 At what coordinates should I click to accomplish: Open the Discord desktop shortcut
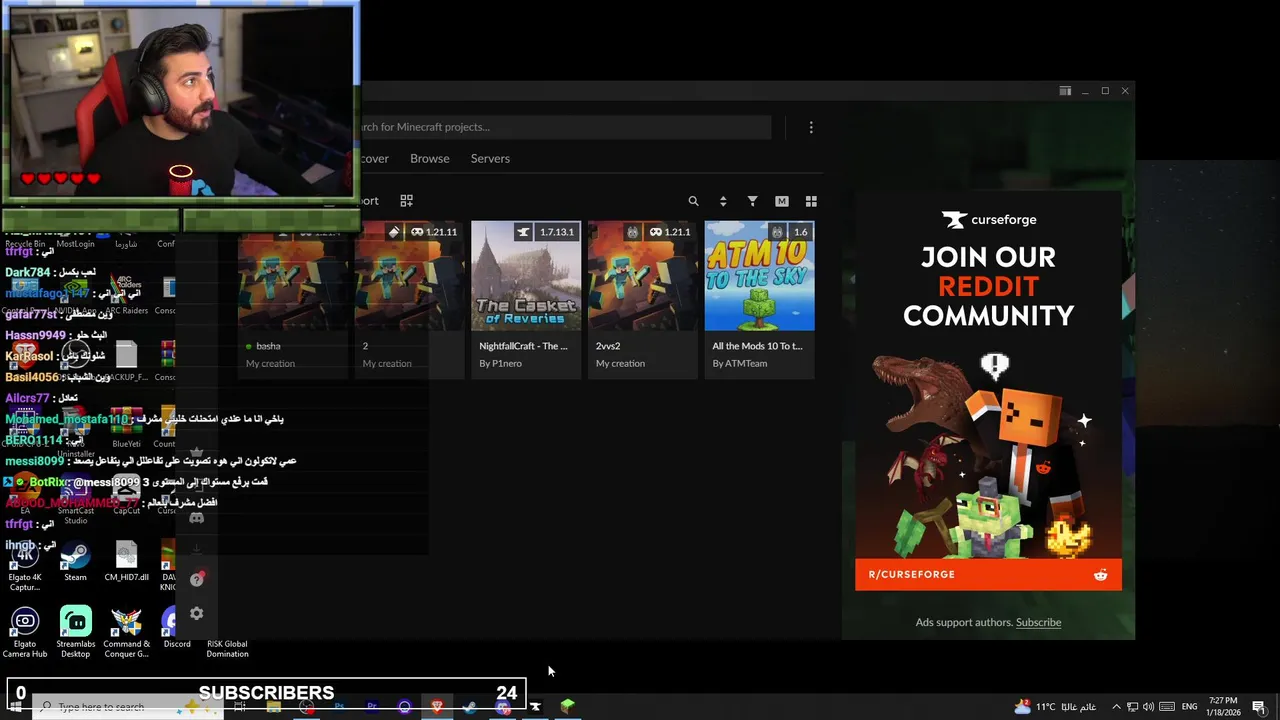click(177, 628)
